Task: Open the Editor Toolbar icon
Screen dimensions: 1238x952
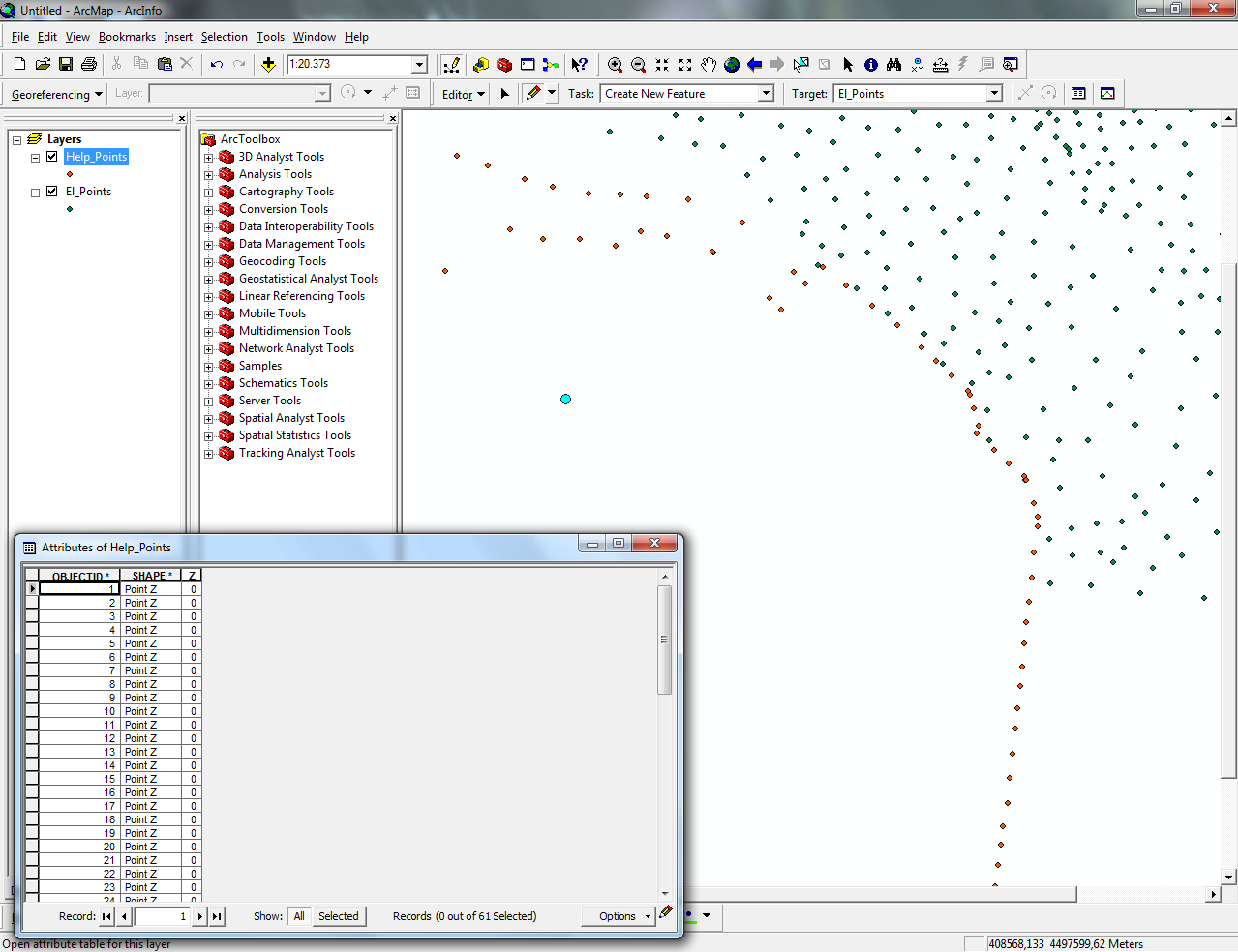Action: coord(451,65)
